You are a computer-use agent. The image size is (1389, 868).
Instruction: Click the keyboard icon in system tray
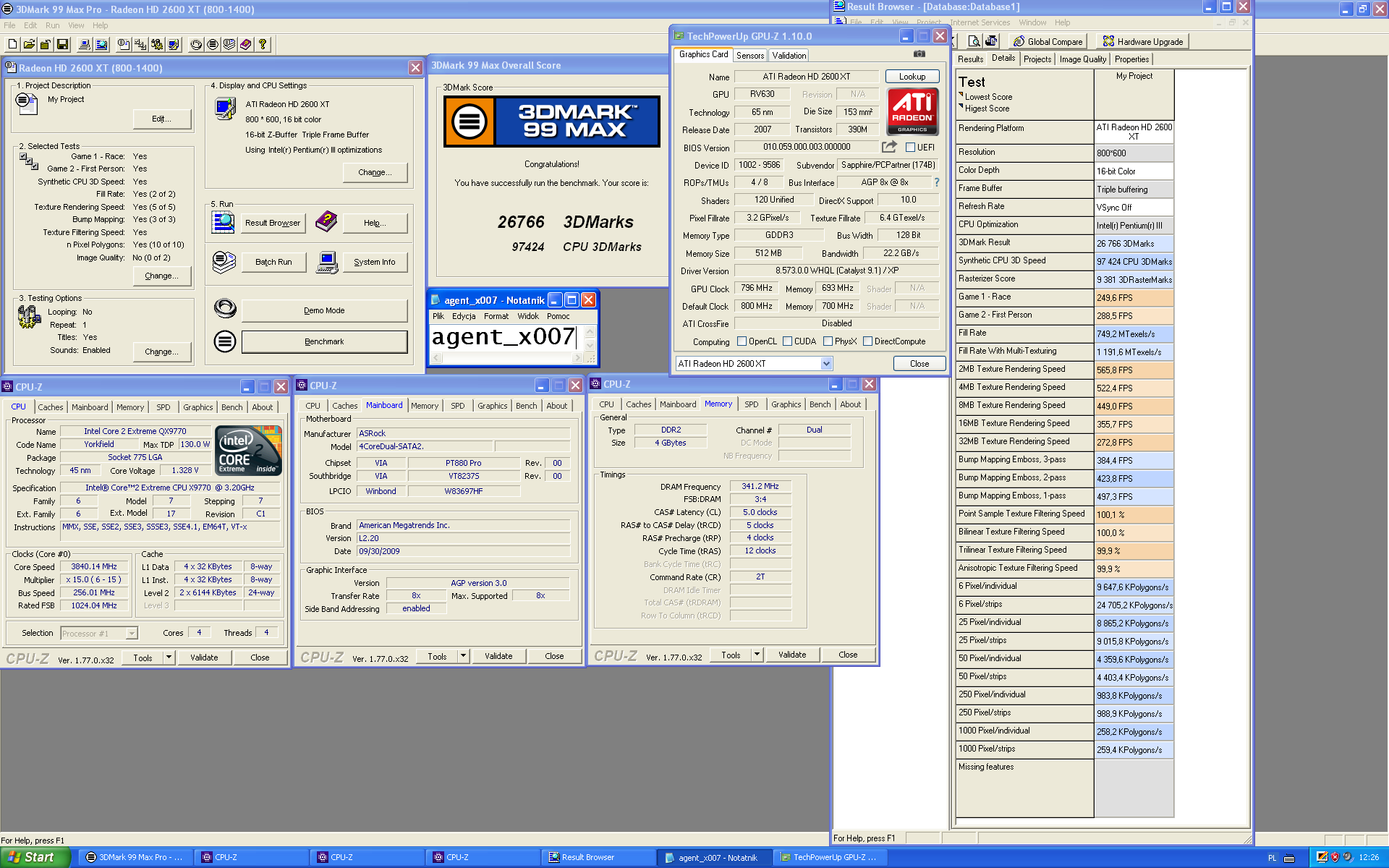[1289, 858]
